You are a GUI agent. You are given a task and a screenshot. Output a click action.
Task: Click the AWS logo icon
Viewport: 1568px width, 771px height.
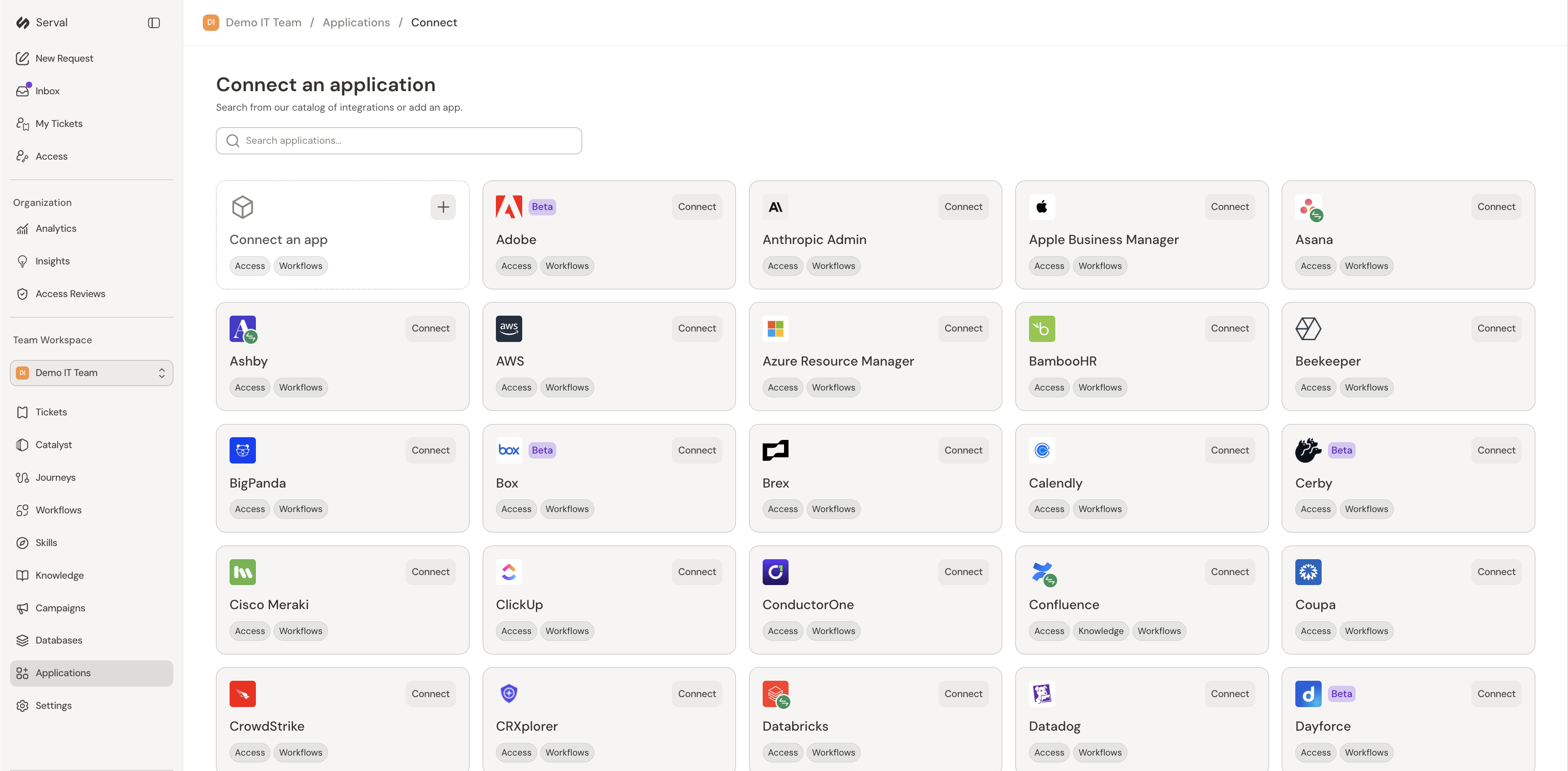[509, 329]
